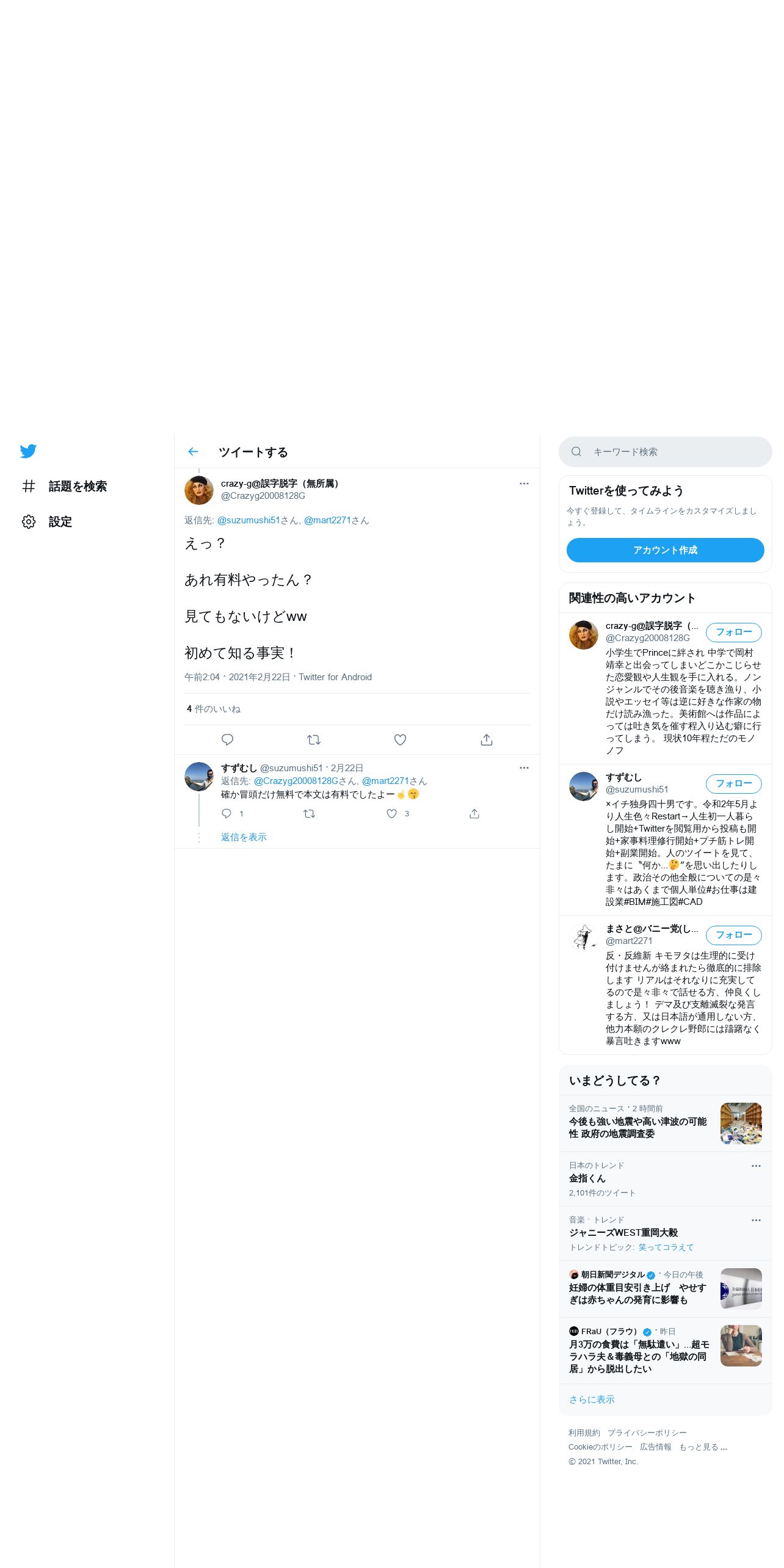The image size is (784, 1568).
Task: Like the main tweet with heart icon
Action: click(x=400, y=739)
